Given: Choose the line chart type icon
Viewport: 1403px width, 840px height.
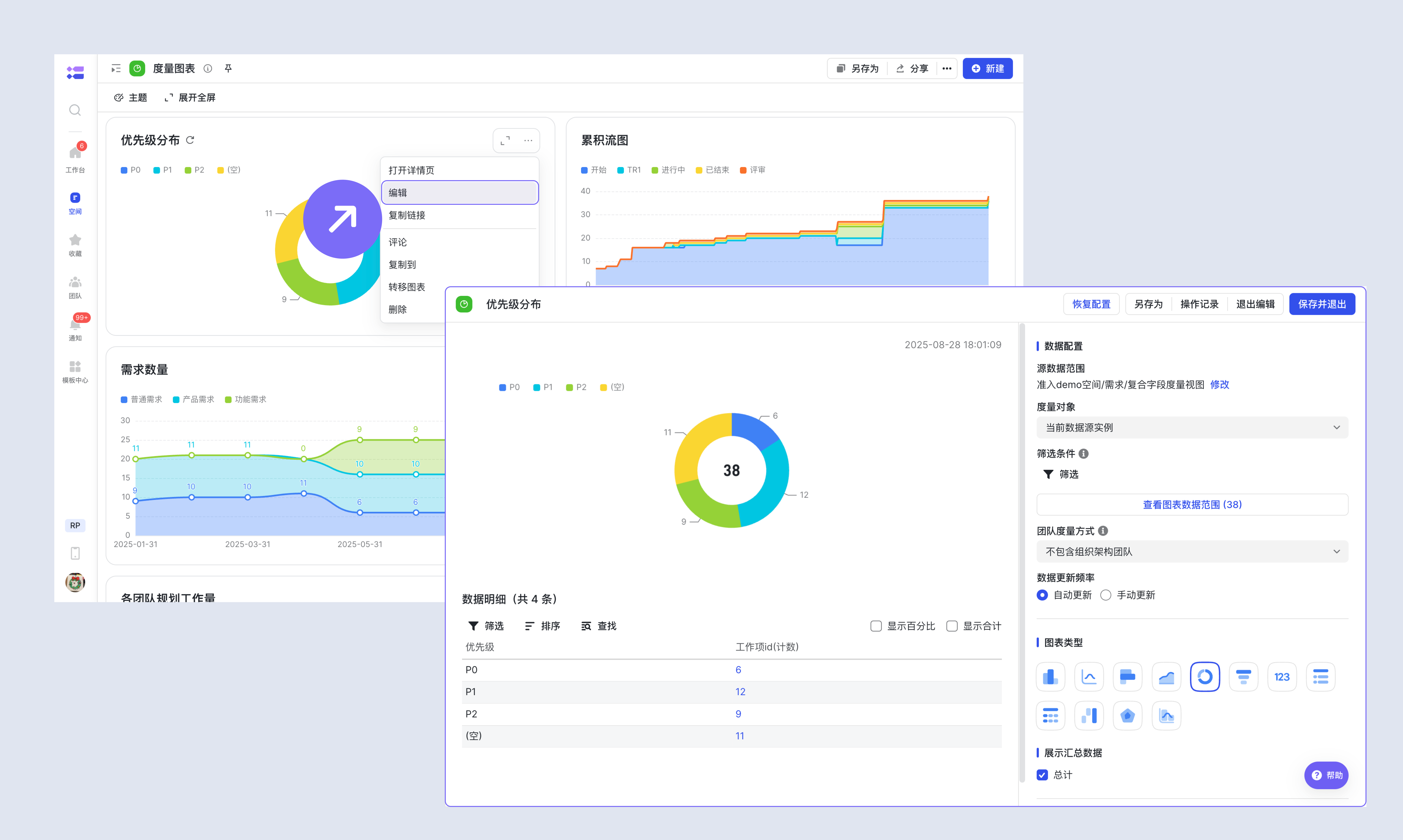Looking at the screenshot, I should [x=1089, y=677].
